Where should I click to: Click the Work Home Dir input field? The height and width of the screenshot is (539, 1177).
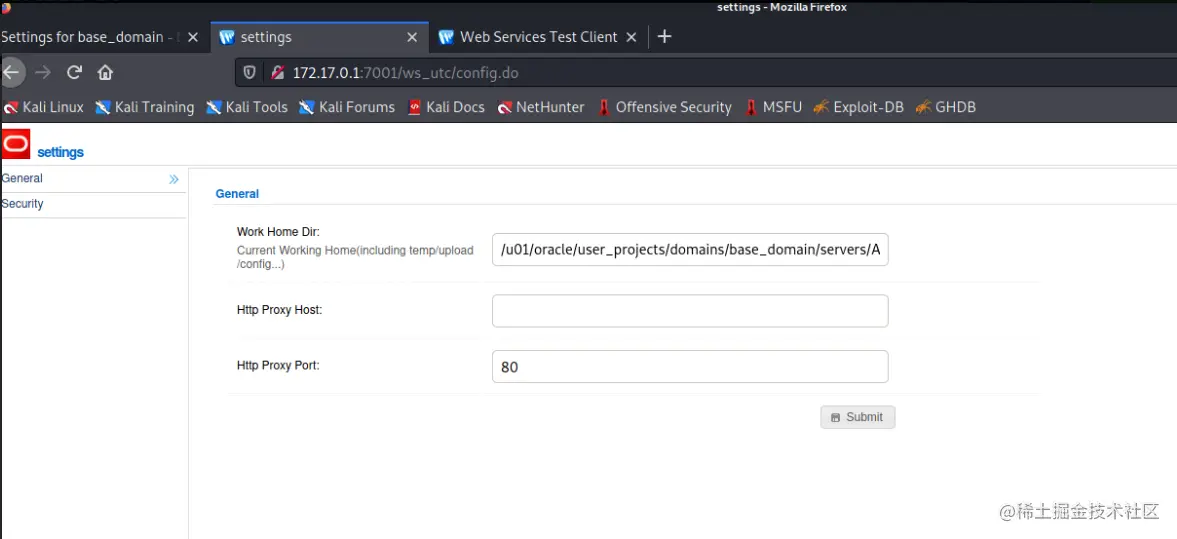point(690,249)
